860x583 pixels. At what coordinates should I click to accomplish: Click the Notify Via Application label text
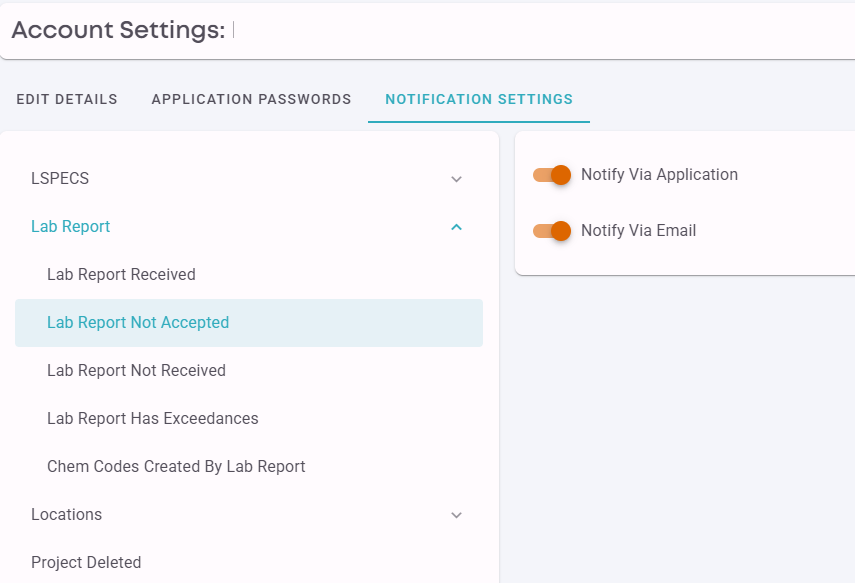(x=659, y=174)
